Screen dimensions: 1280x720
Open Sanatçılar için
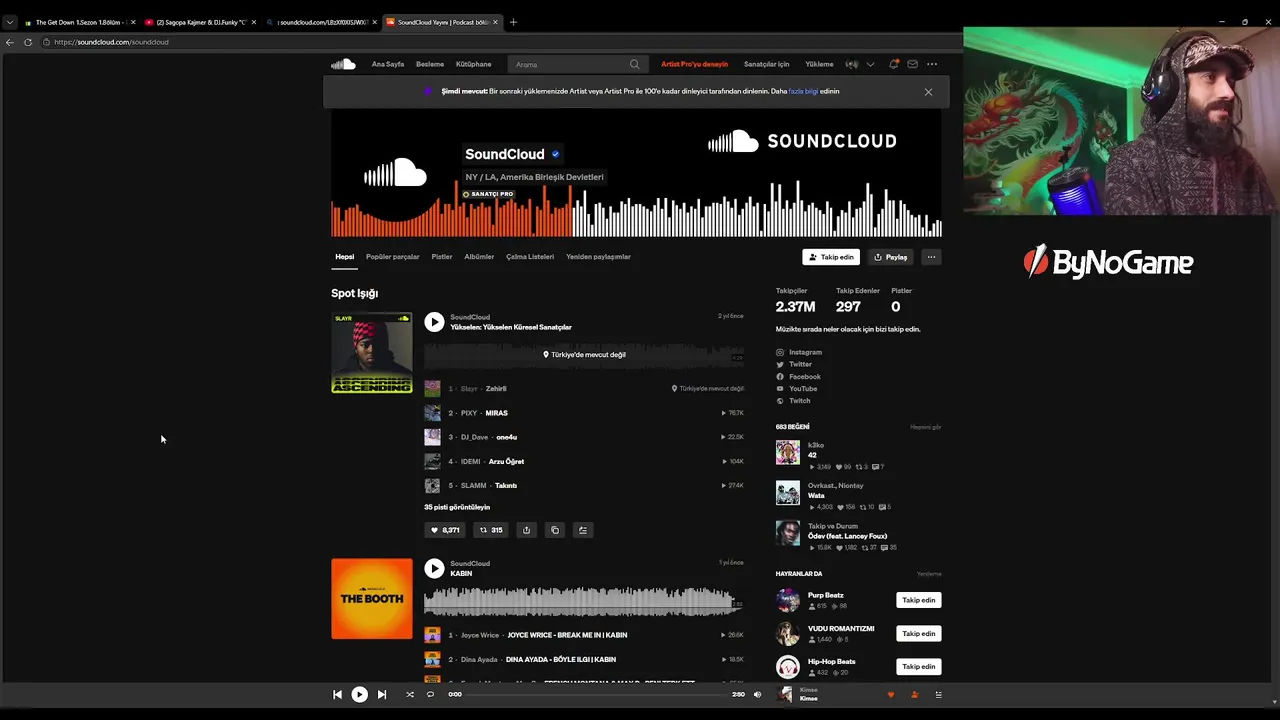click(766, 64)
